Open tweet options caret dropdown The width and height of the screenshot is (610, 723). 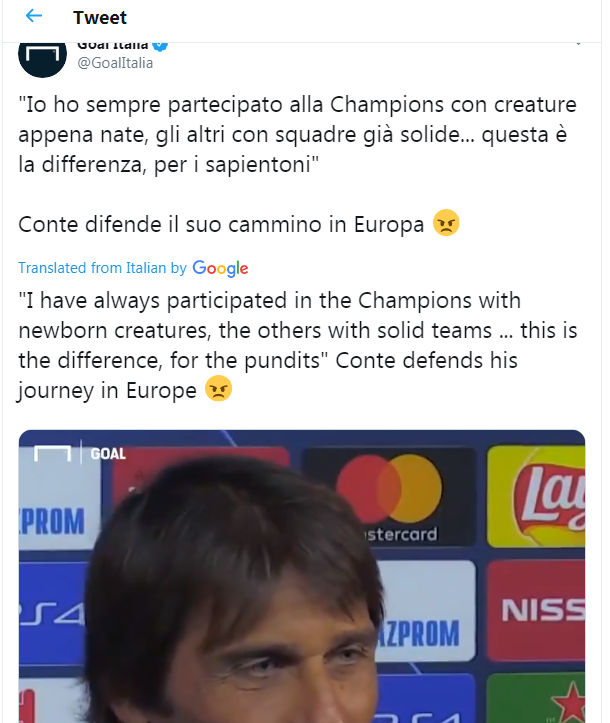pos(578,45)
